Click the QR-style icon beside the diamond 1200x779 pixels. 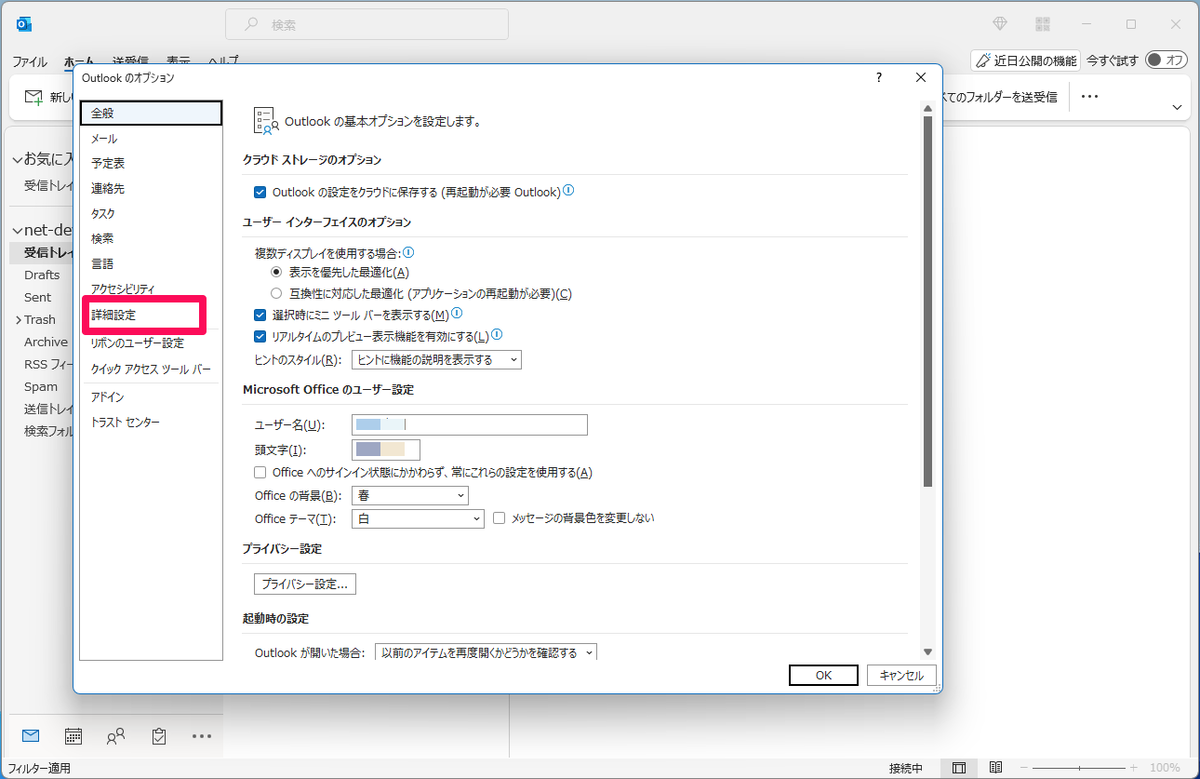point(1043,24)
